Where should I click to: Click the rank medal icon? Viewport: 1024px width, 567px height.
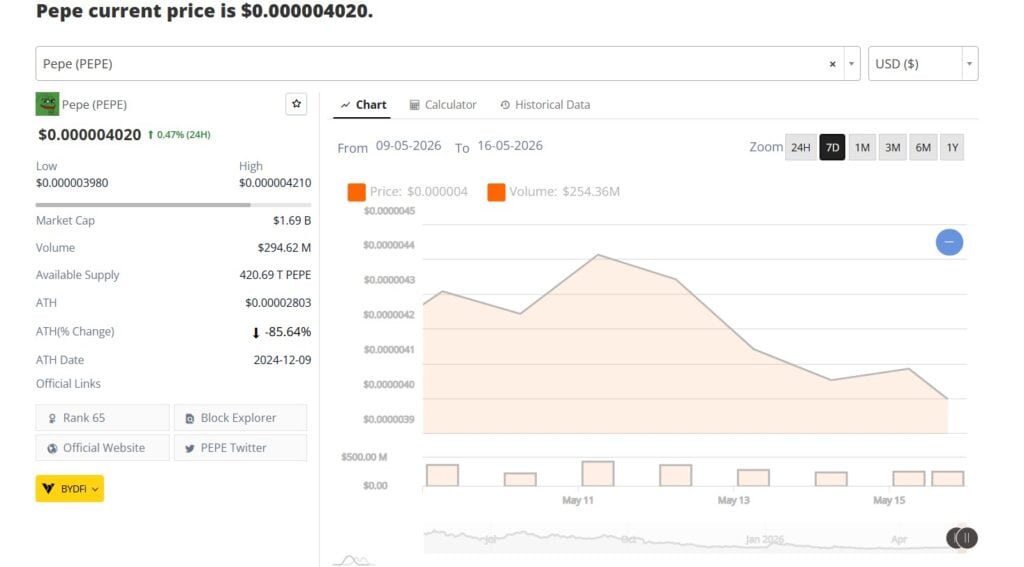point(52,419)
